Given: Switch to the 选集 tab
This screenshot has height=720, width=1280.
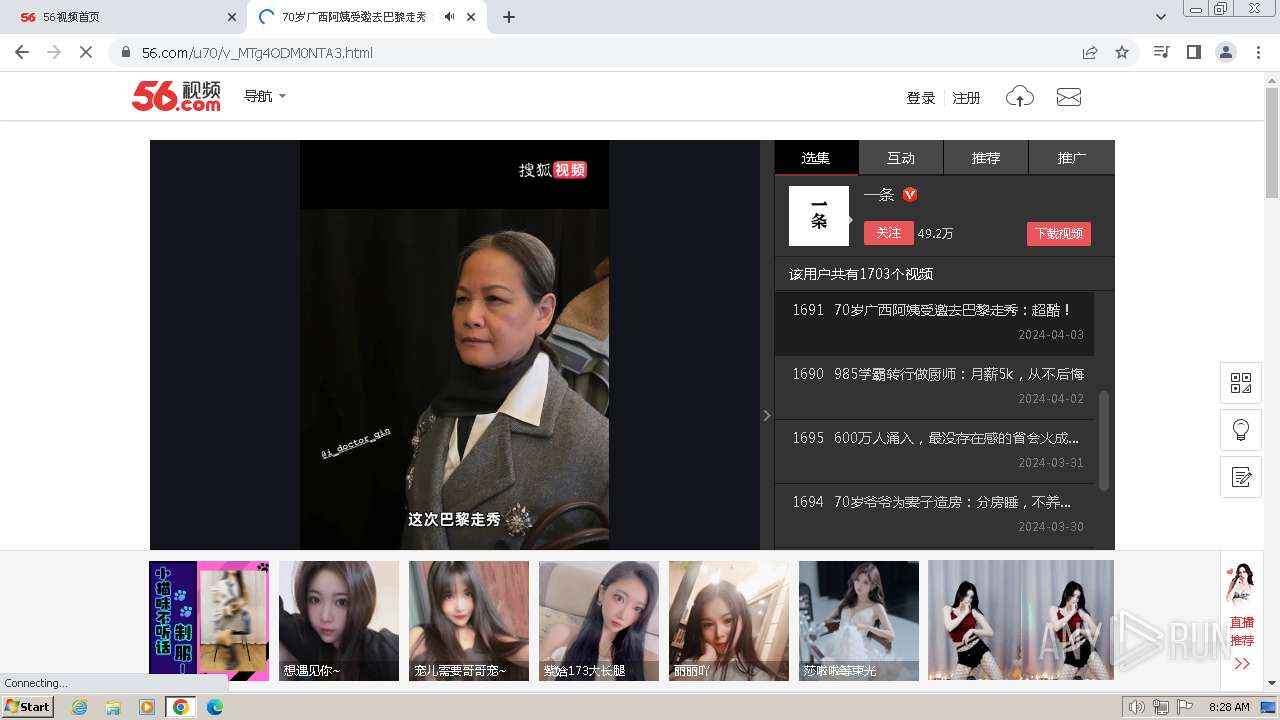Looking at the screenshot, I should 816,158.
